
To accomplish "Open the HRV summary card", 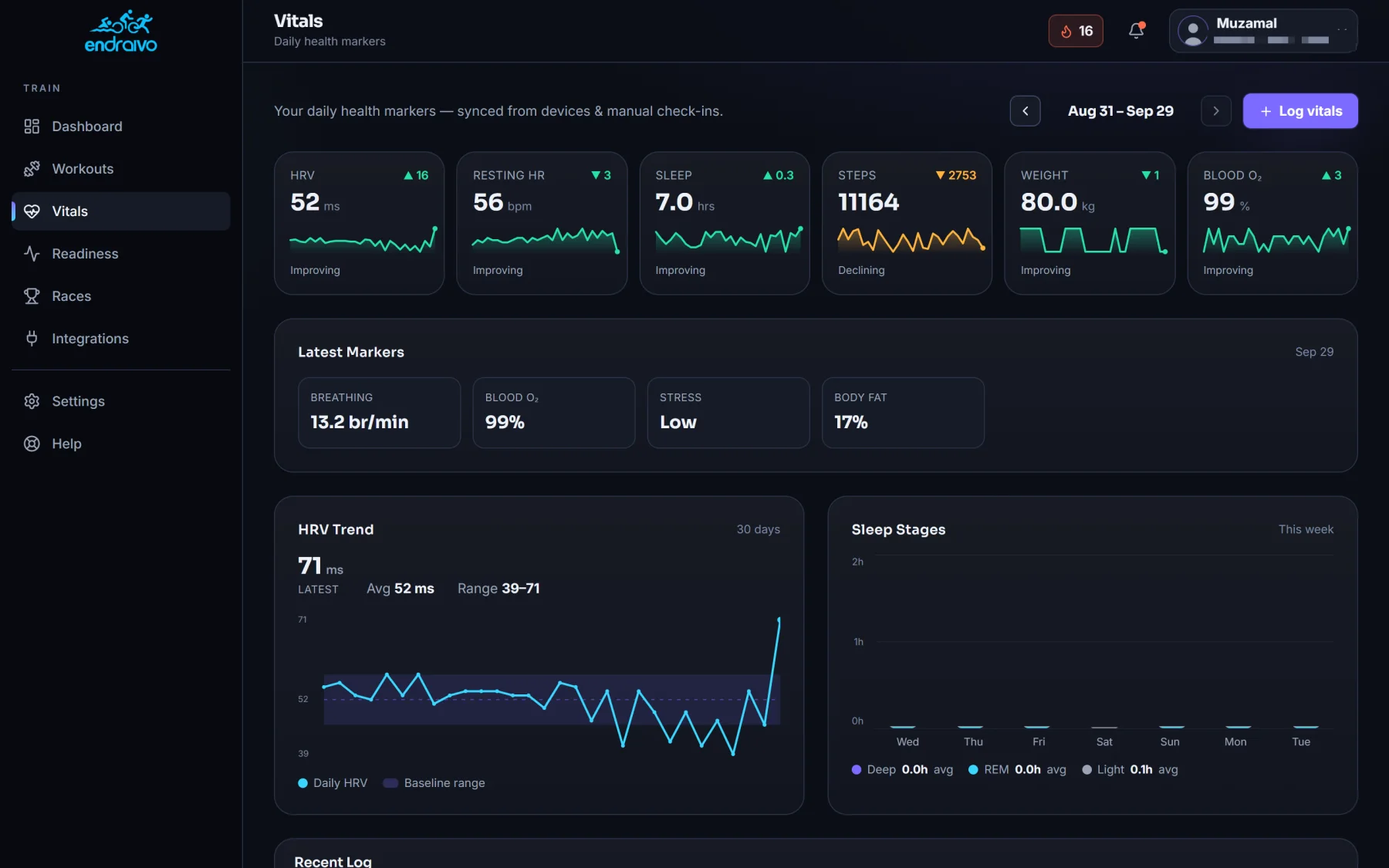I will tap(359, 223).
